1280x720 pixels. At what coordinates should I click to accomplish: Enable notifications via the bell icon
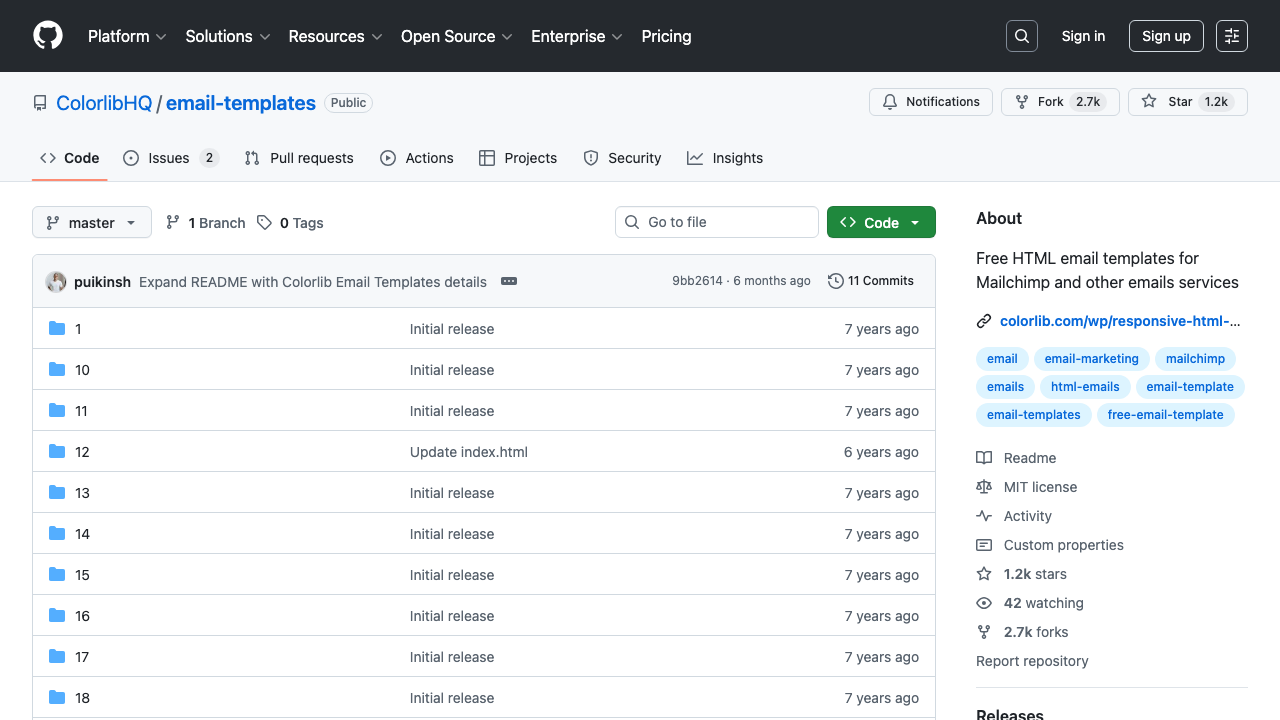click(890, 101)
